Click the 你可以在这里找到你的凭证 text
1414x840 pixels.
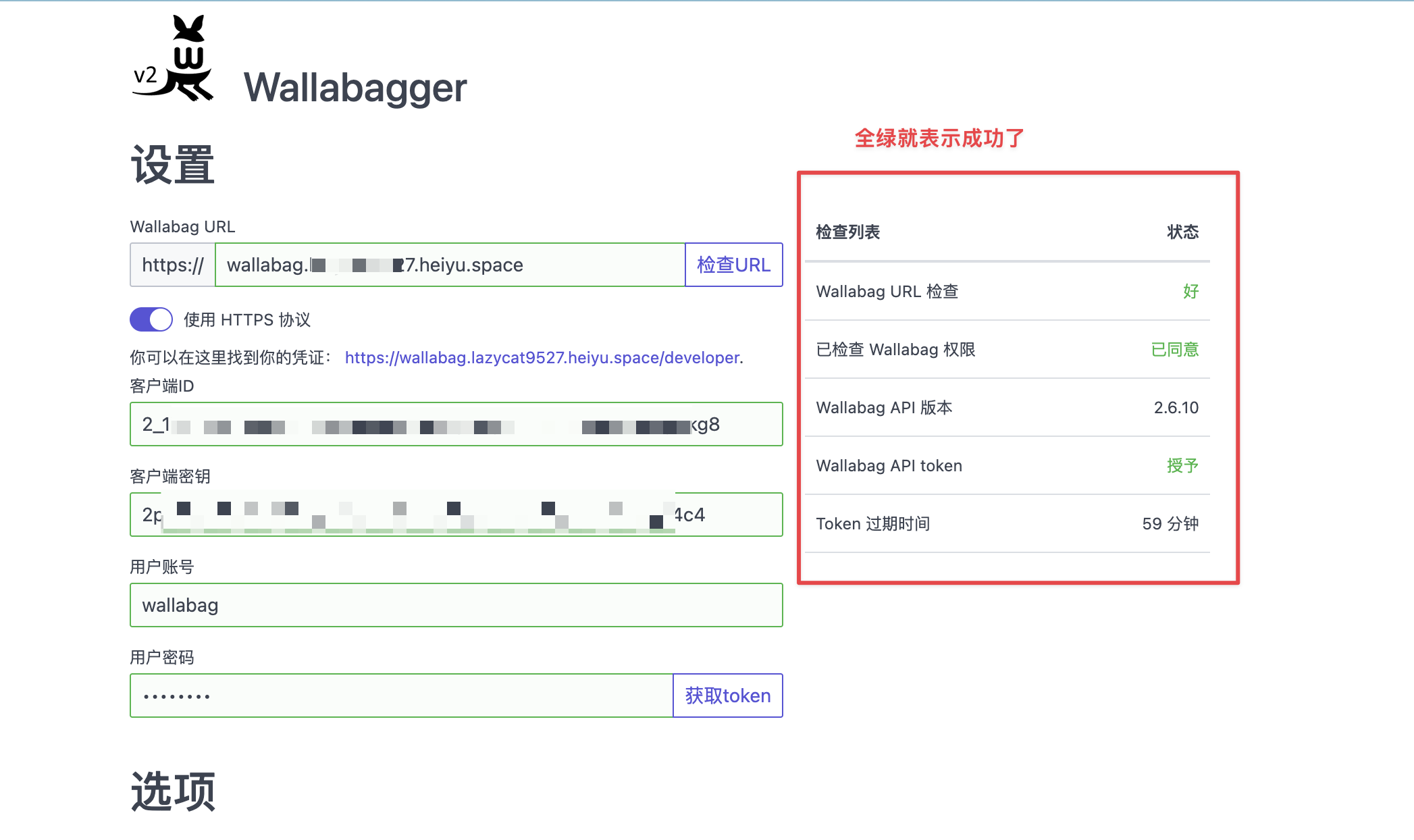(x=230, y=357)
